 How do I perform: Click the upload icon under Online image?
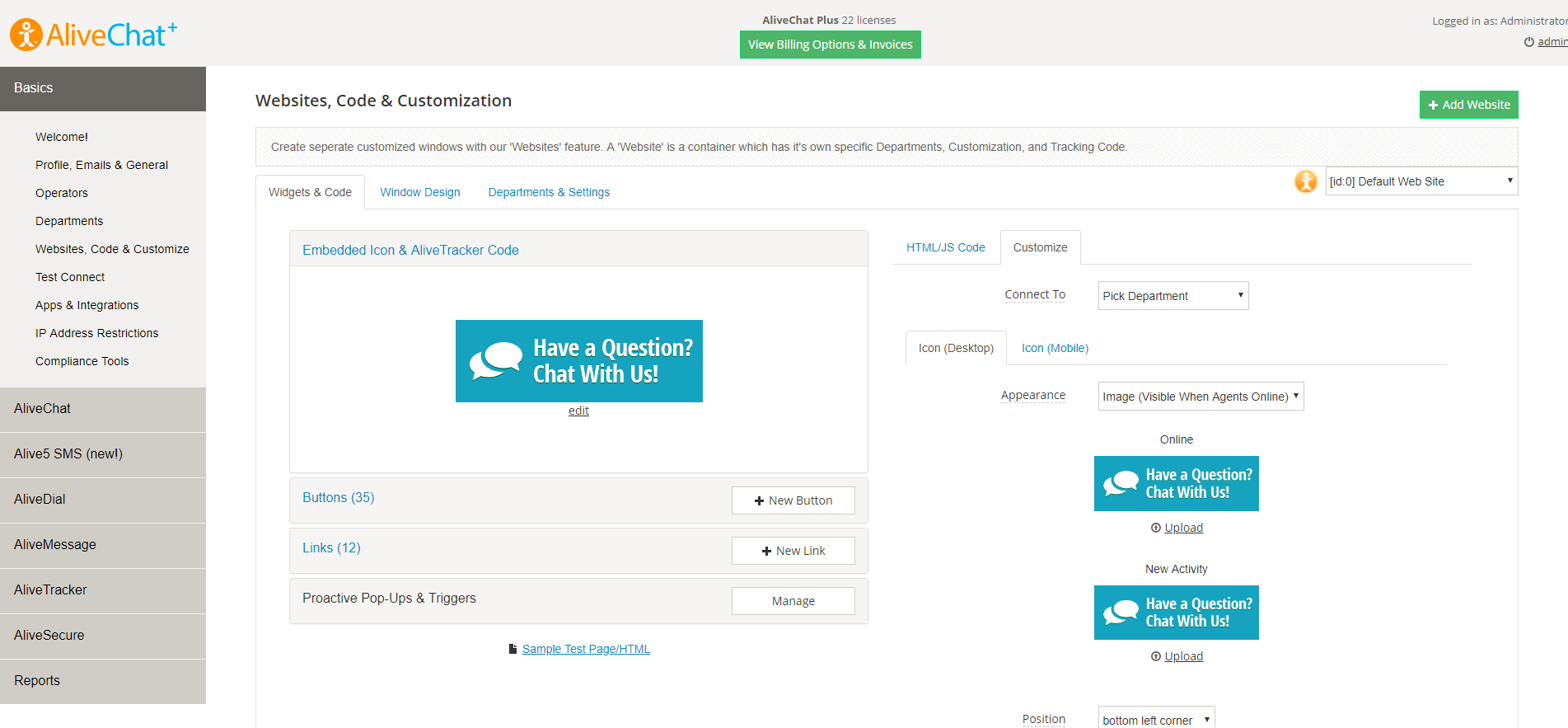(1156, 528)
